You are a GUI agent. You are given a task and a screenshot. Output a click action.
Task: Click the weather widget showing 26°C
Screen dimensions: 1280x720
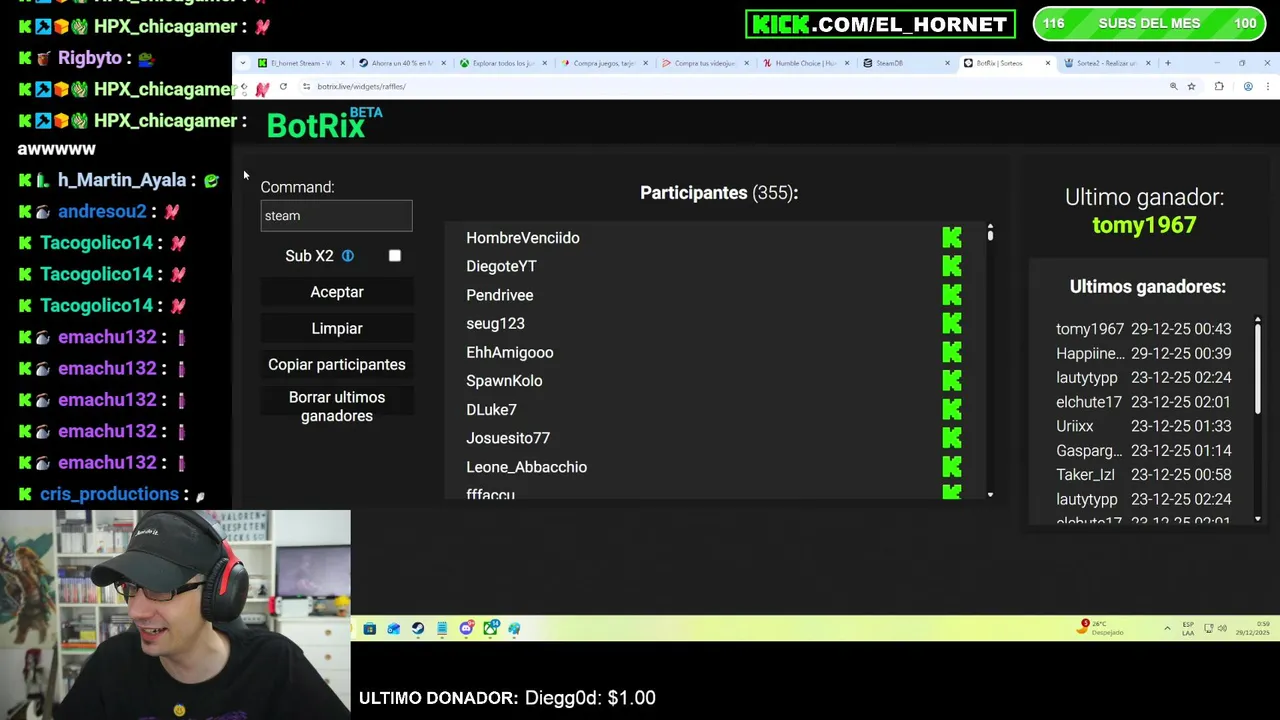1101,628
